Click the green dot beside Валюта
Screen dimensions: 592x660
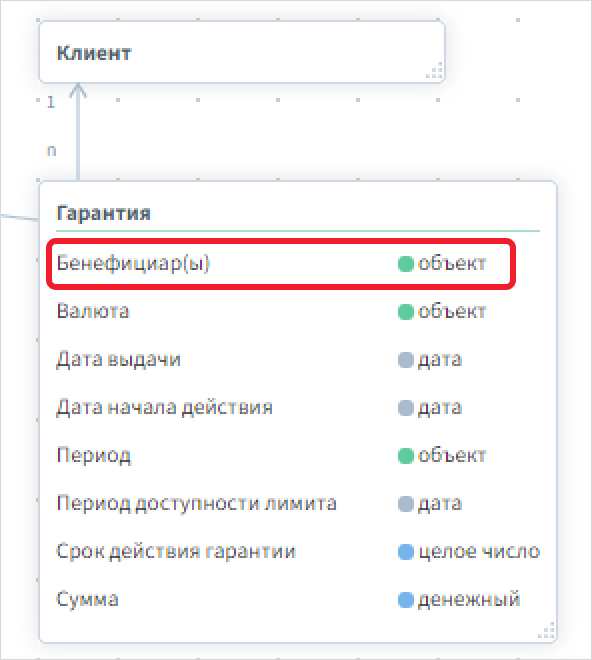click(405, 312)
